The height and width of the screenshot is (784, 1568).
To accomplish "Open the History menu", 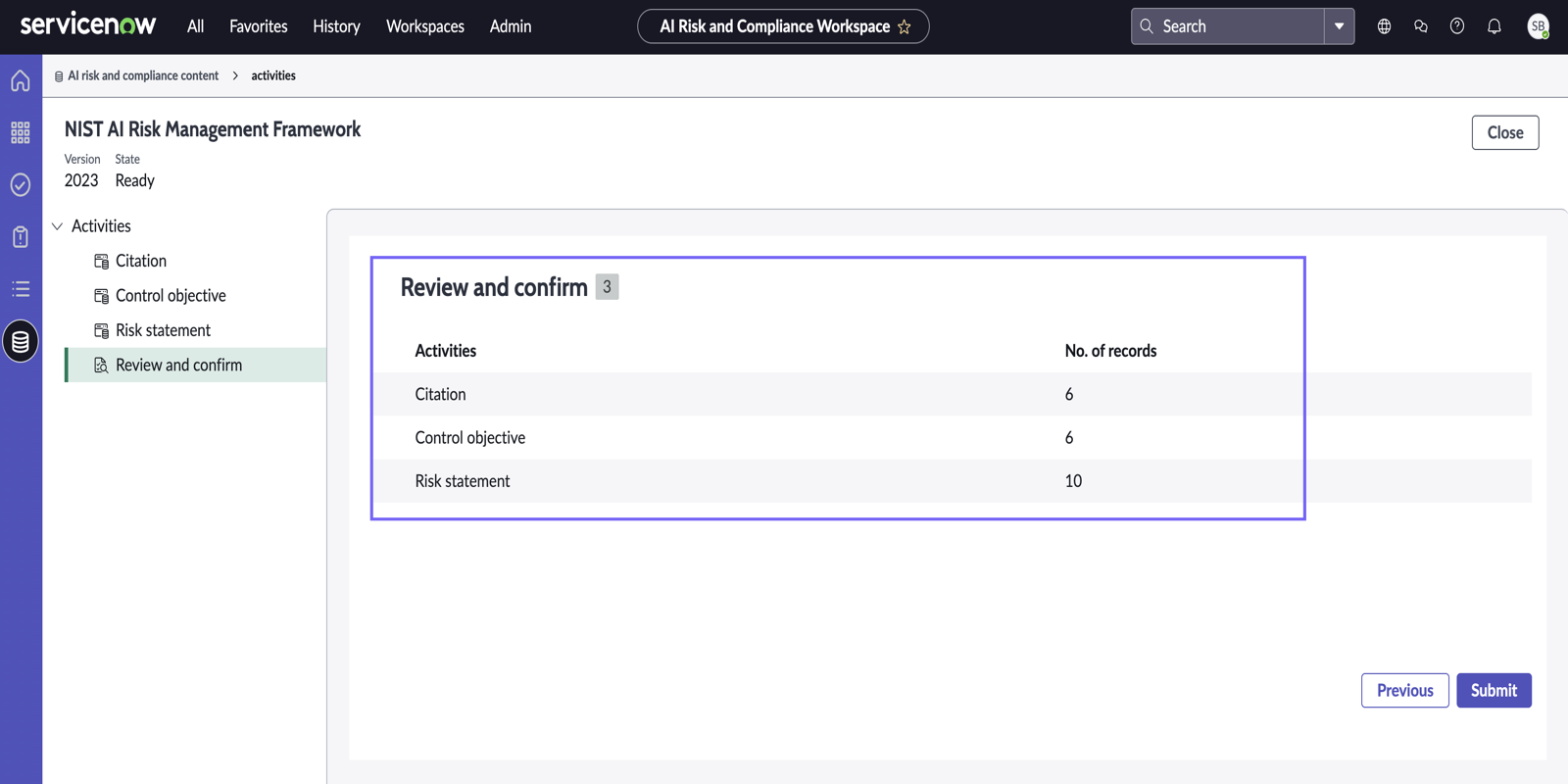I will pyautogui.click(x=336, y=26).
